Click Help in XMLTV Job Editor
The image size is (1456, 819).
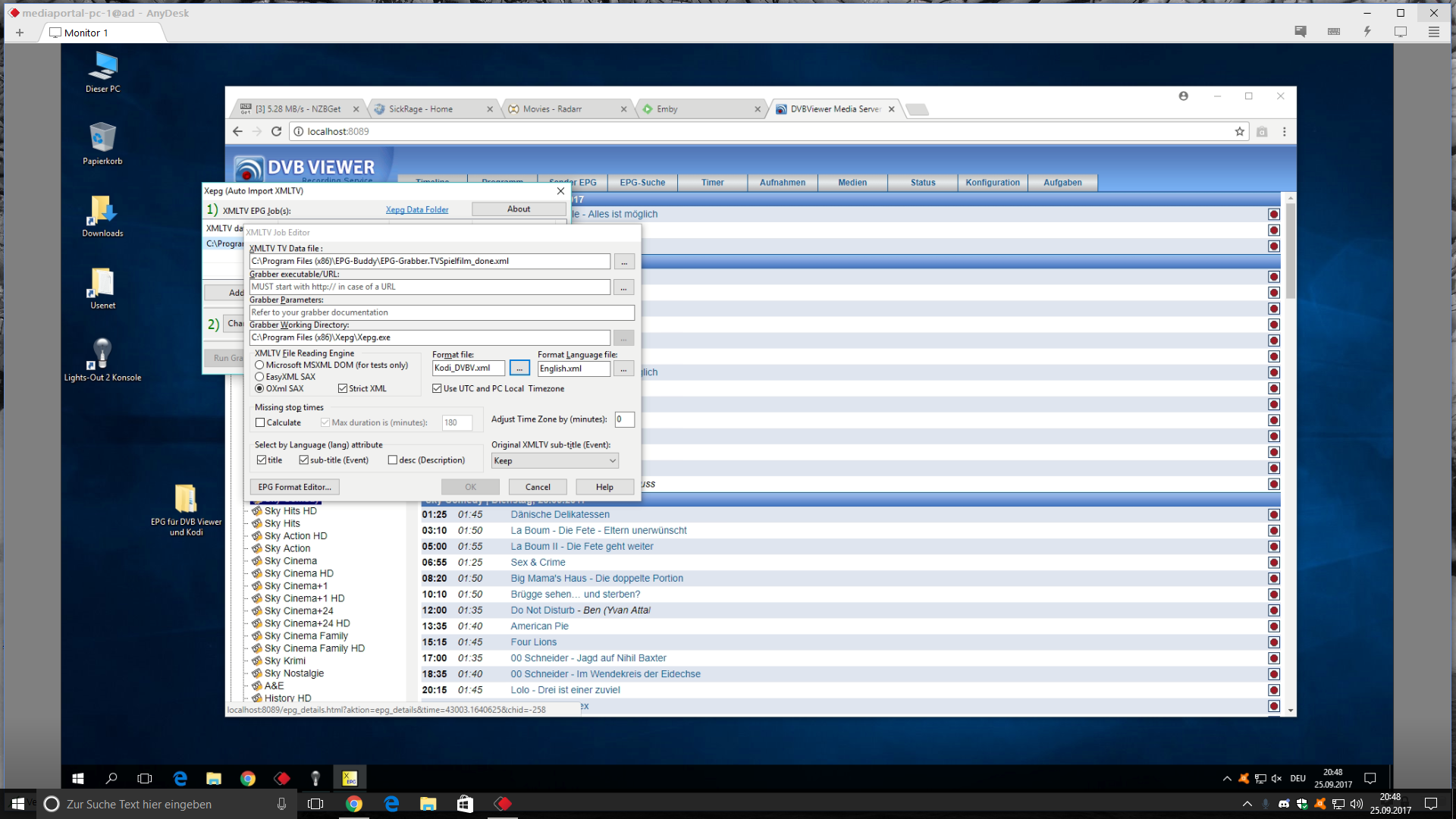604,488
